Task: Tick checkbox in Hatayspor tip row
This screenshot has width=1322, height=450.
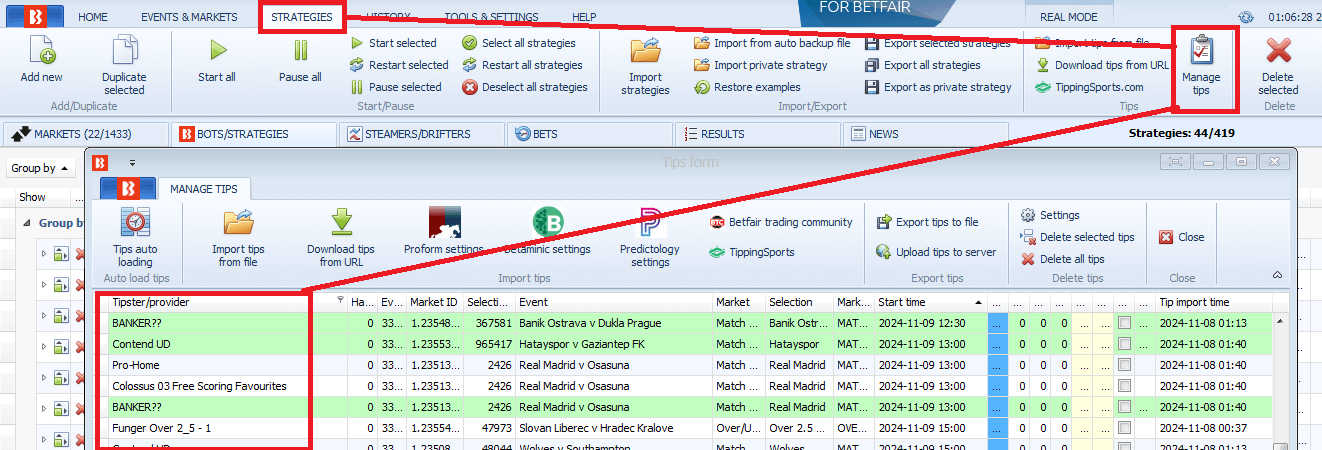Action: [1125, 344]
